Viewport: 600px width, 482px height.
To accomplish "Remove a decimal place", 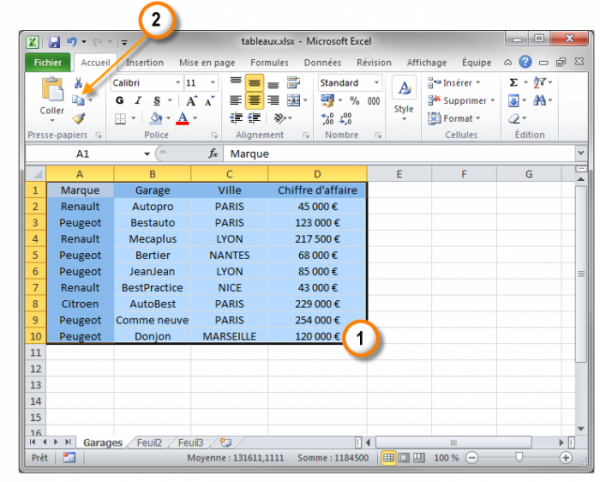I will point(346,119).
